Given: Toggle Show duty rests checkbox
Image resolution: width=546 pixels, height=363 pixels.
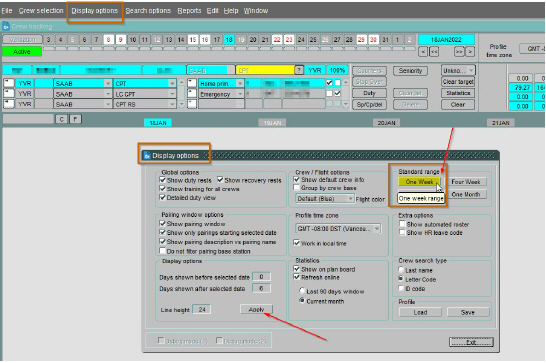Looking at the screenshot, I should pos(162,180).
